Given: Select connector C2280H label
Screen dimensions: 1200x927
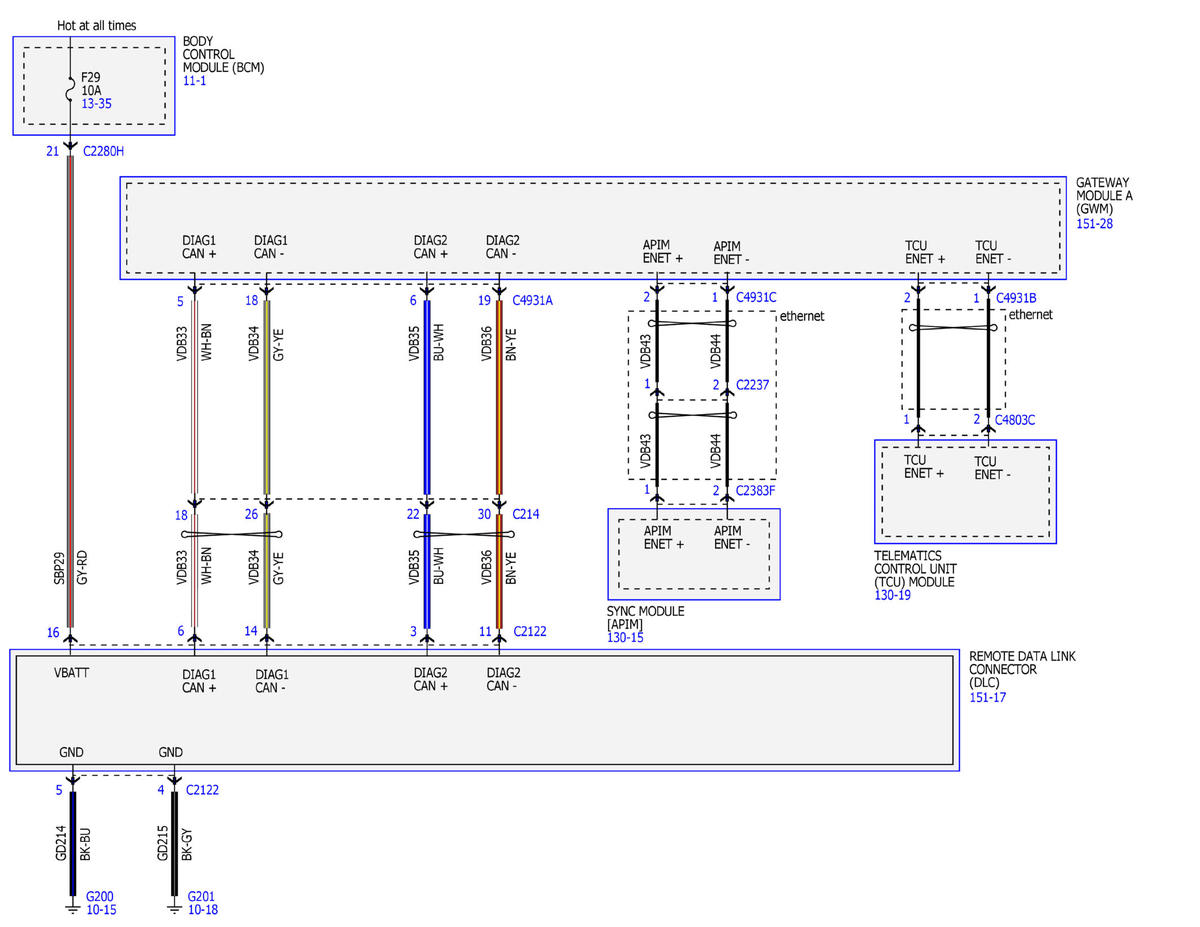Looking at the screenshot, I should click(103, 152).
